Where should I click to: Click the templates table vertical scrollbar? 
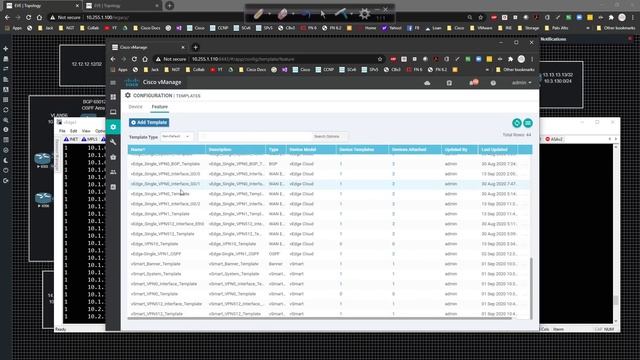pyautogui.click(x=531, y=288)
